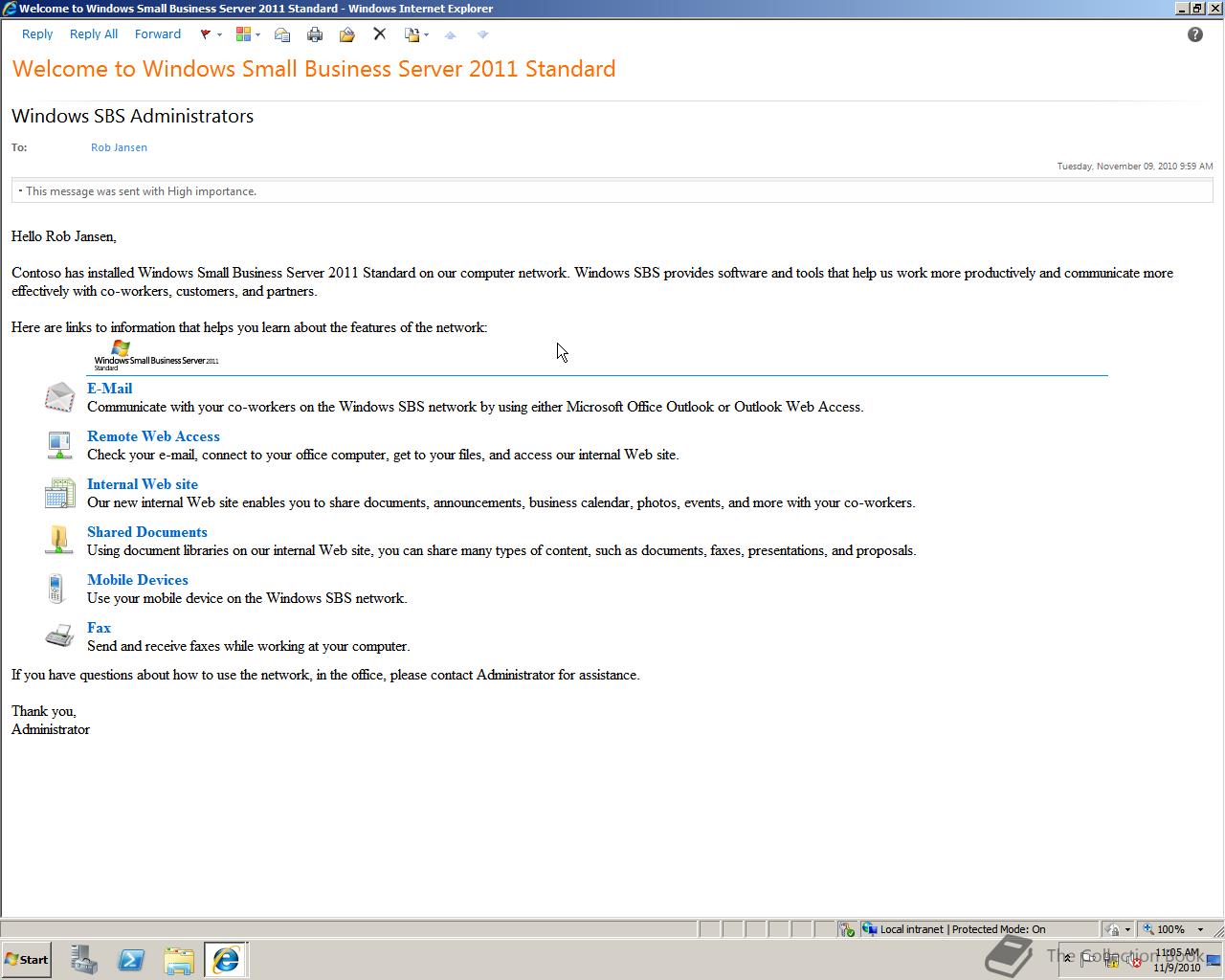Click the sender name Windows SBS Administrators
This screenshot has width=1225, height=980.
coord(132,116)
